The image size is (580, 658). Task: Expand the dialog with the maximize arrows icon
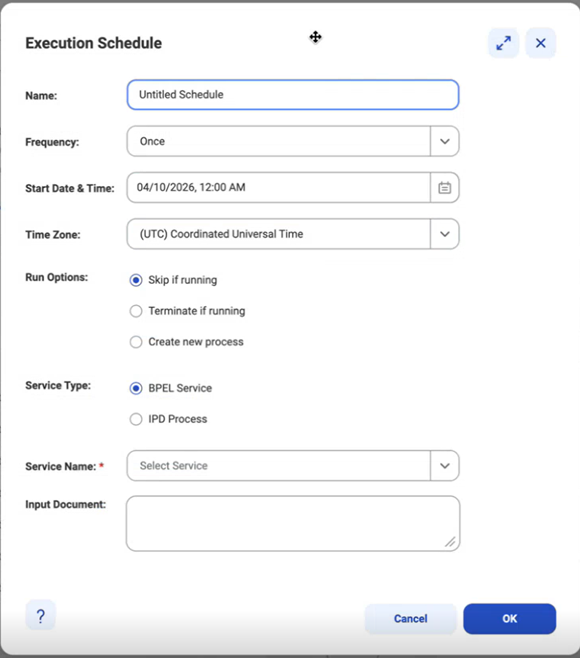[x=503, y=43]
